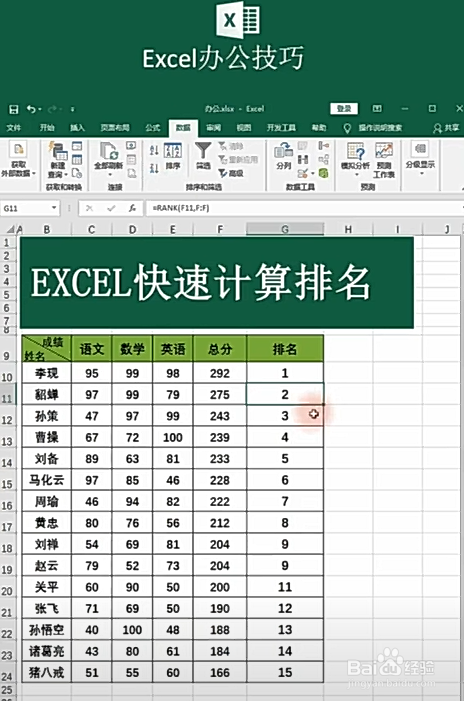Open the 文件 menu tab
The width and height of the screenshot is (464, 701).
pos(13,128)
